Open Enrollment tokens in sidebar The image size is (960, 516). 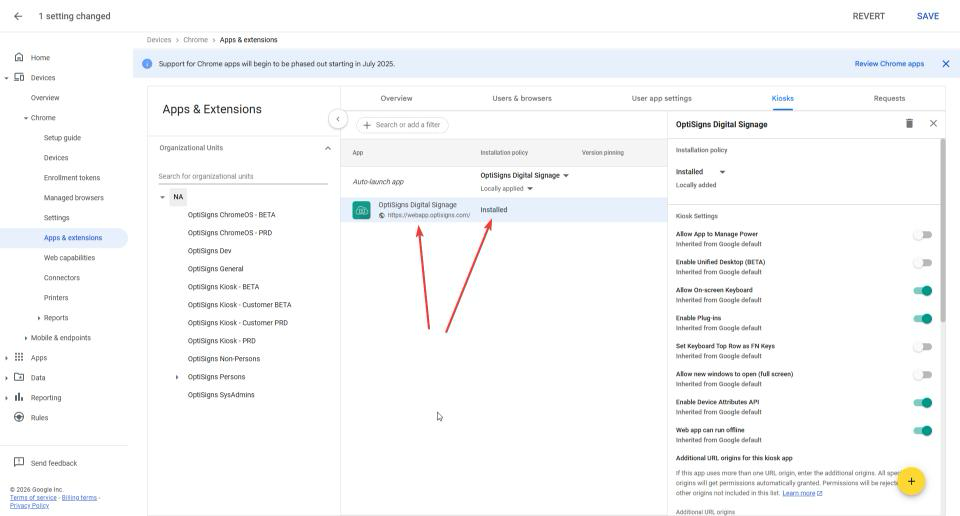point(72,178)
